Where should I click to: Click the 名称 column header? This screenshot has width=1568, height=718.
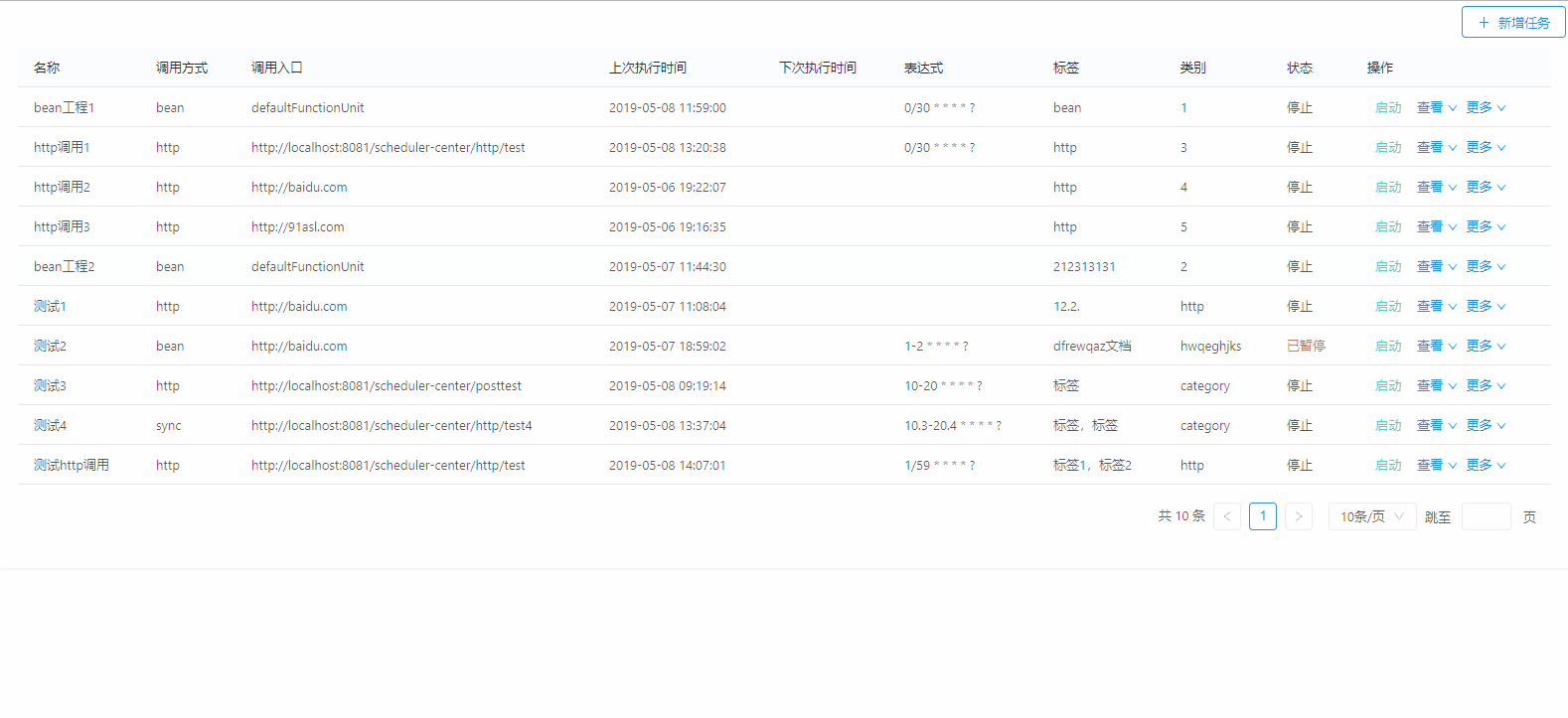point(47,68)
